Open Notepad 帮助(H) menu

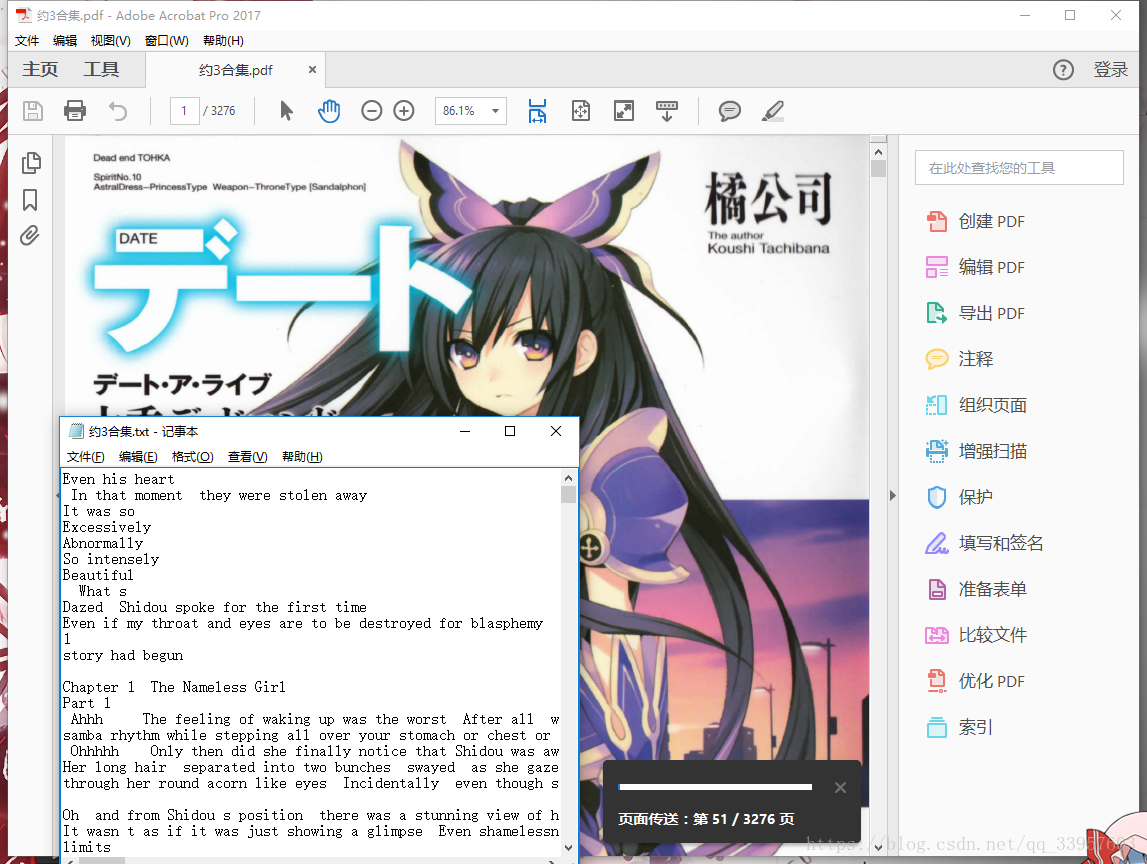click(x=302, y=457)
